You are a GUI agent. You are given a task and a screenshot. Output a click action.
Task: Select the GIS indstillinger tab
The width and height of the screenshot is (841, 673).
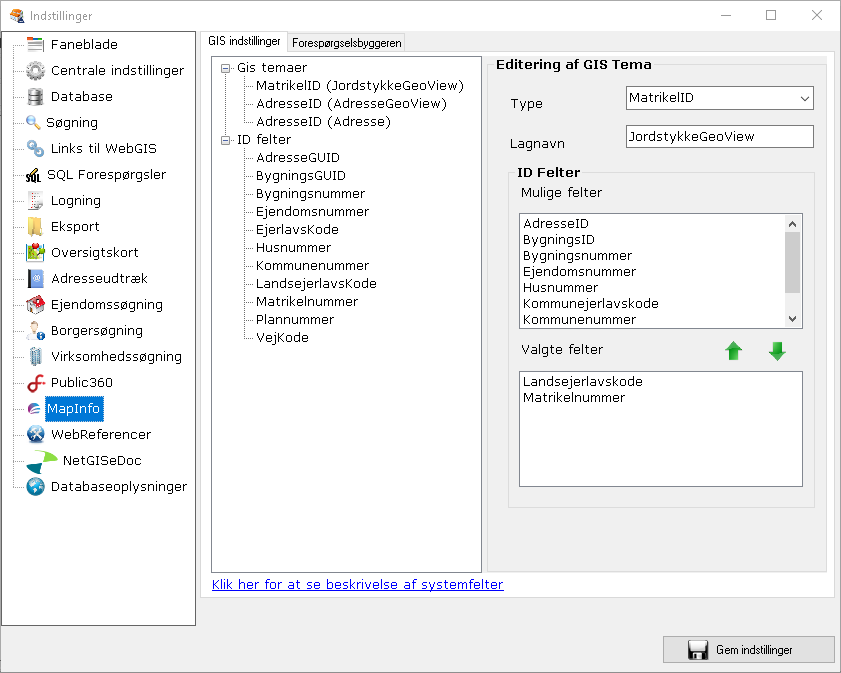244,41
